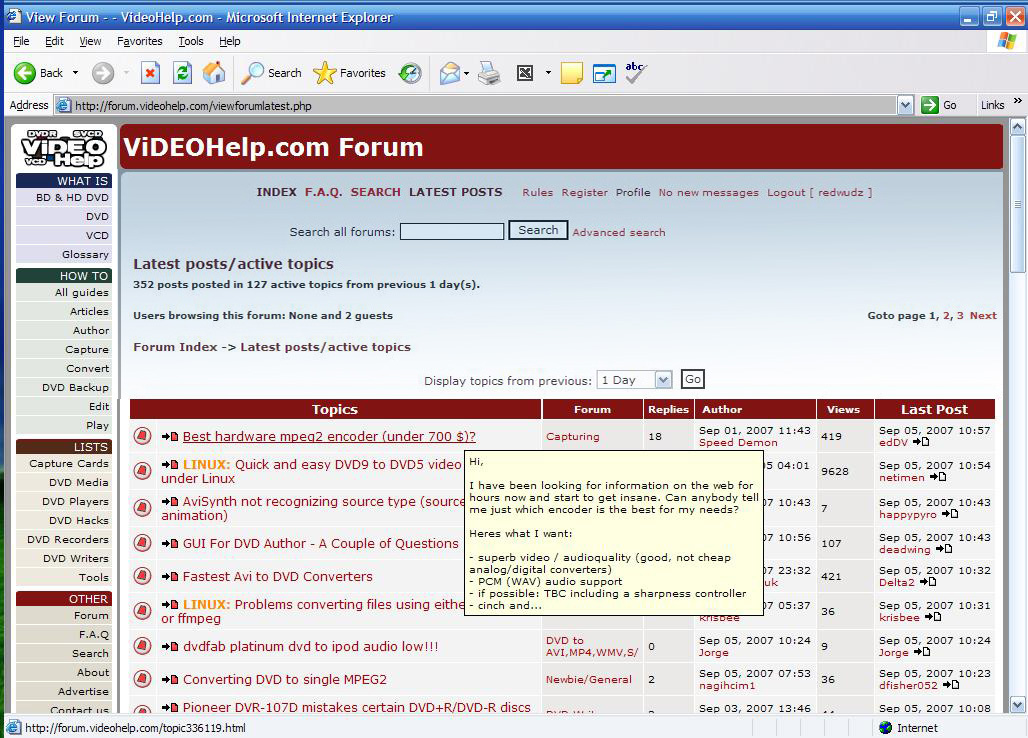Click the last post arrow icon next to edDV
Image resolution: width=1028 pixels, height=738 pixels.
pyautogui.click(x=921, y=442)
